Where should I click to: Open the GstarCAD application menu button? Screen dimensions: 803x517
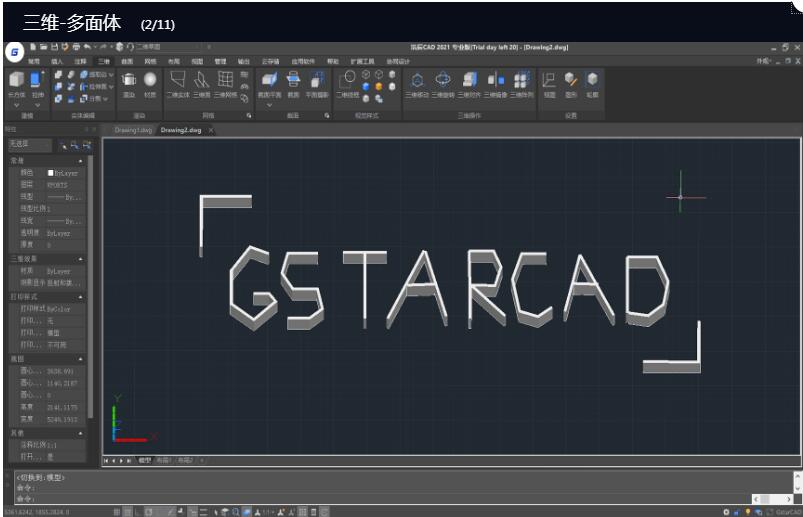point(15,52)
